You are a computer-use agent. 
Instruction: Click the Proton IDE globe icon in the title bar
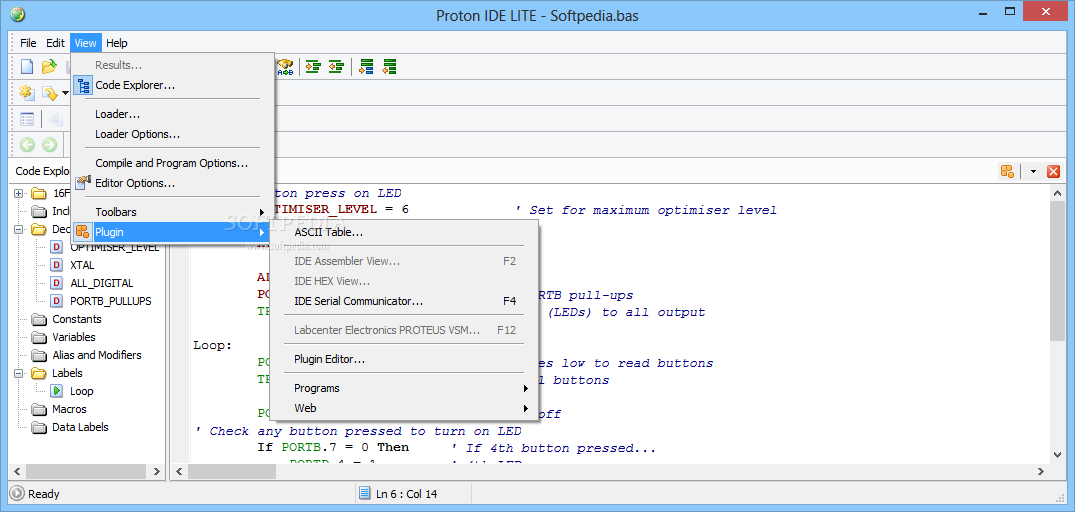(x=19, y=14)
